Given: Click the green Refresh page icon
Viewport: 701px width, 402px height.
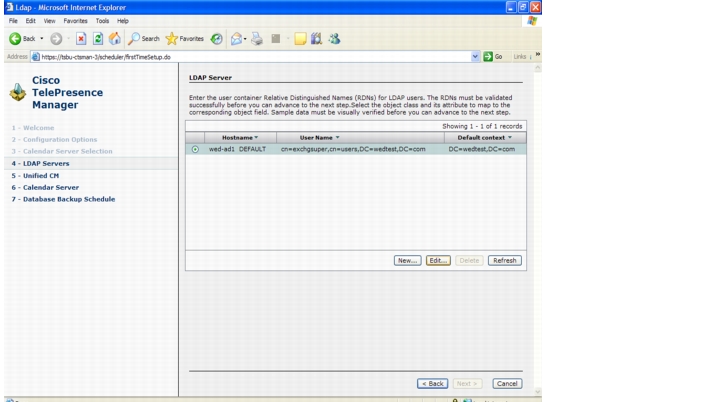Looking at the screenshot, I should pyautogui.click(x=98, y=39).
